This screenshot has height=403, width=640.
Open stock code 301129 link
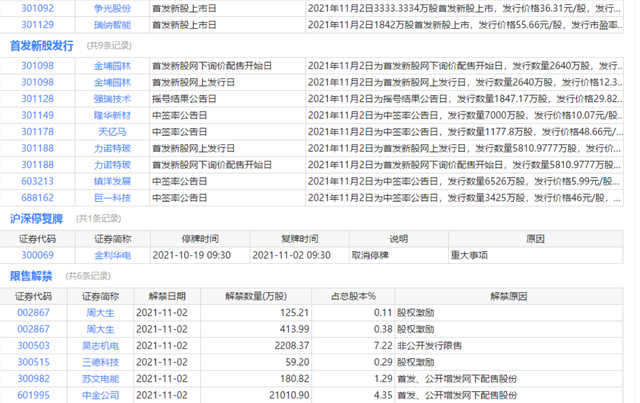[38, 25]
